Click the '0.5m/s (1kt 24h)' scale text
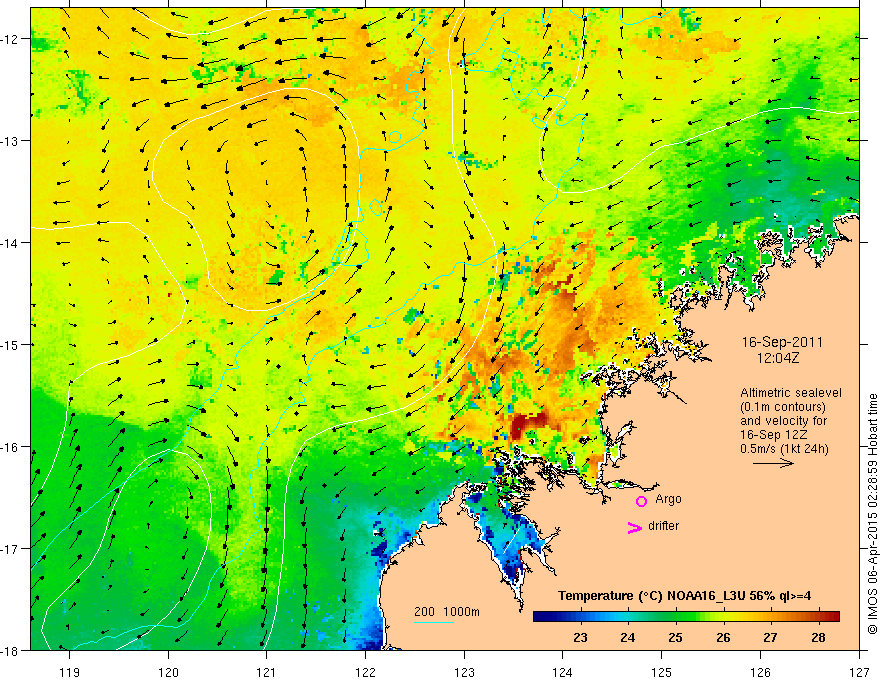880x680 pixels. click(785, 448)
